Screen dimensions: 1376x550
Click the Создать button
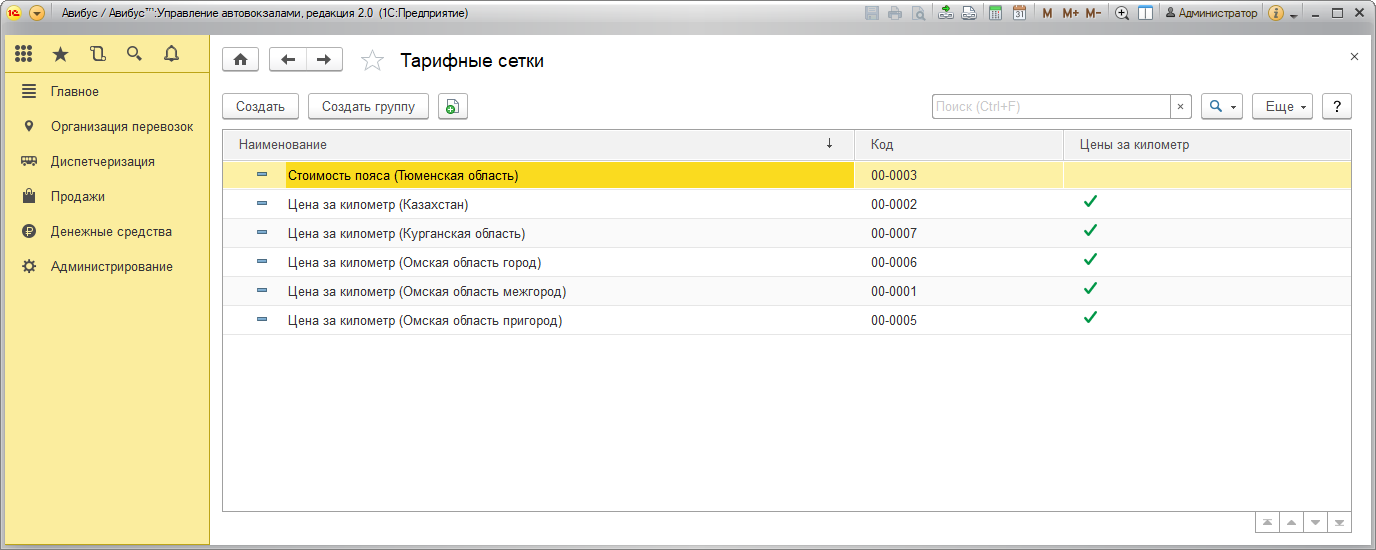[x=260, y=107]
